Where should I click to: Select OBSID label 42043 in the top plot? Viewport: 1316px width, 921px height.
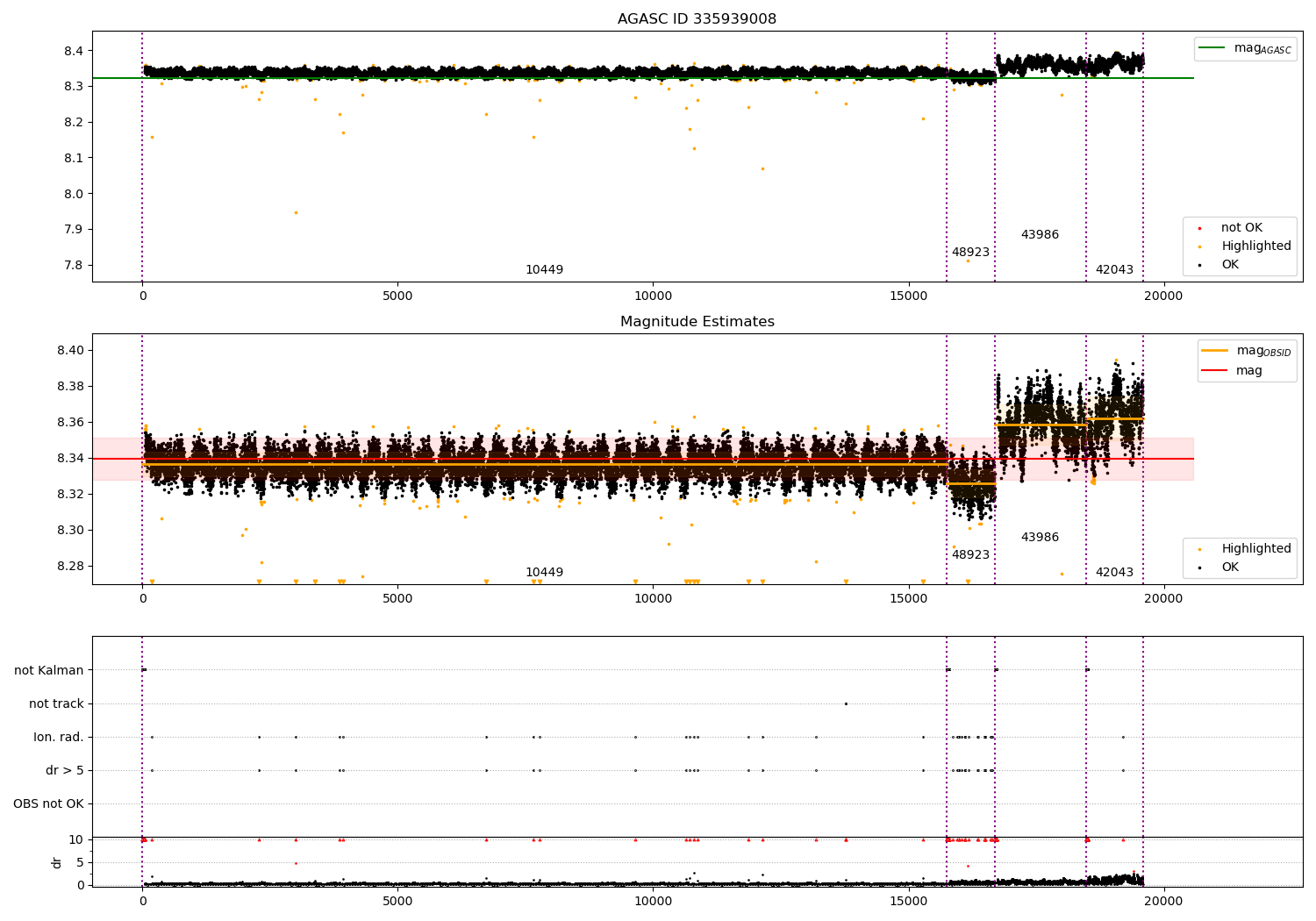(1114, 270)
